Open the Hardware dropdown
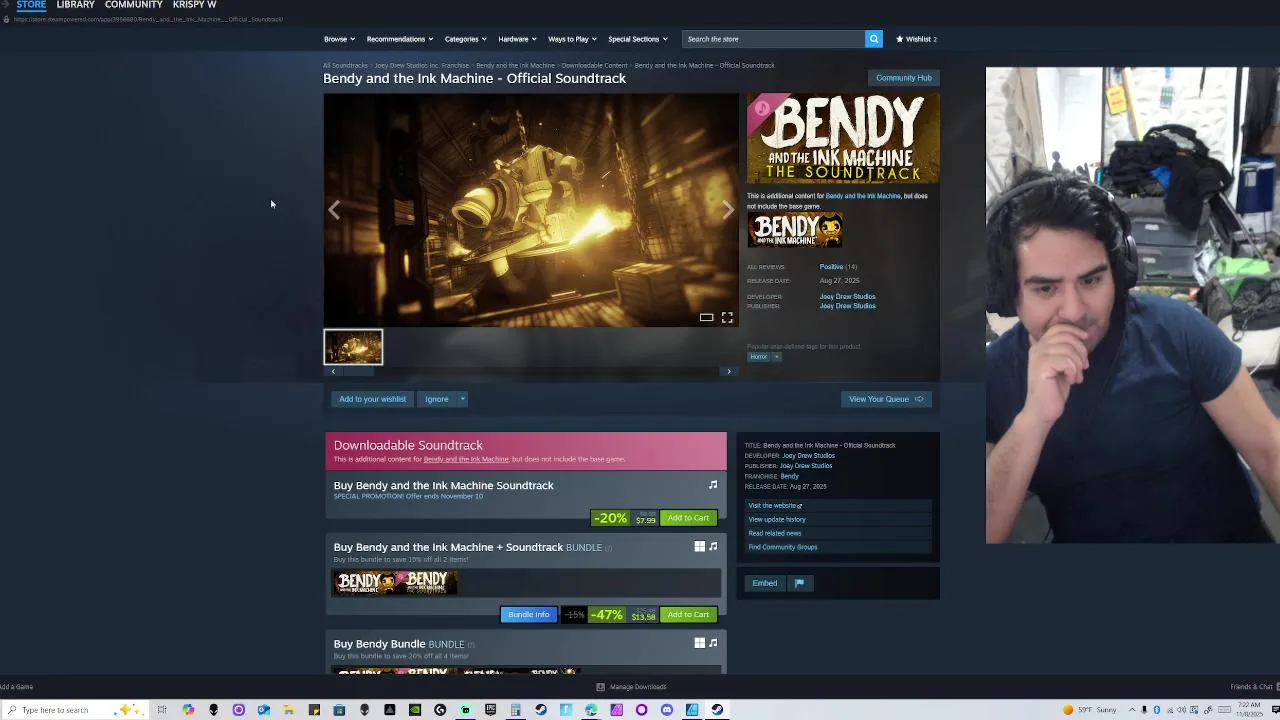 pos(517,39)
